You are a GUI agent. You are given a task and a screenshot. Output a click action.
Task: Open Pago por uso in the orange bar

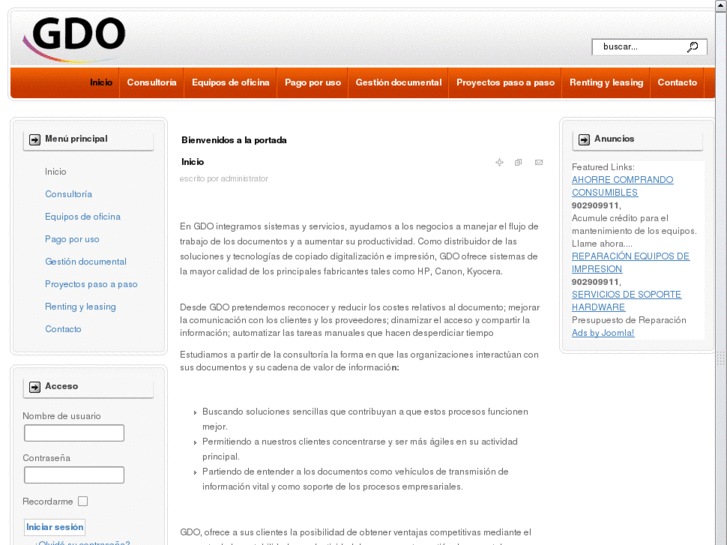pos(312,83)
